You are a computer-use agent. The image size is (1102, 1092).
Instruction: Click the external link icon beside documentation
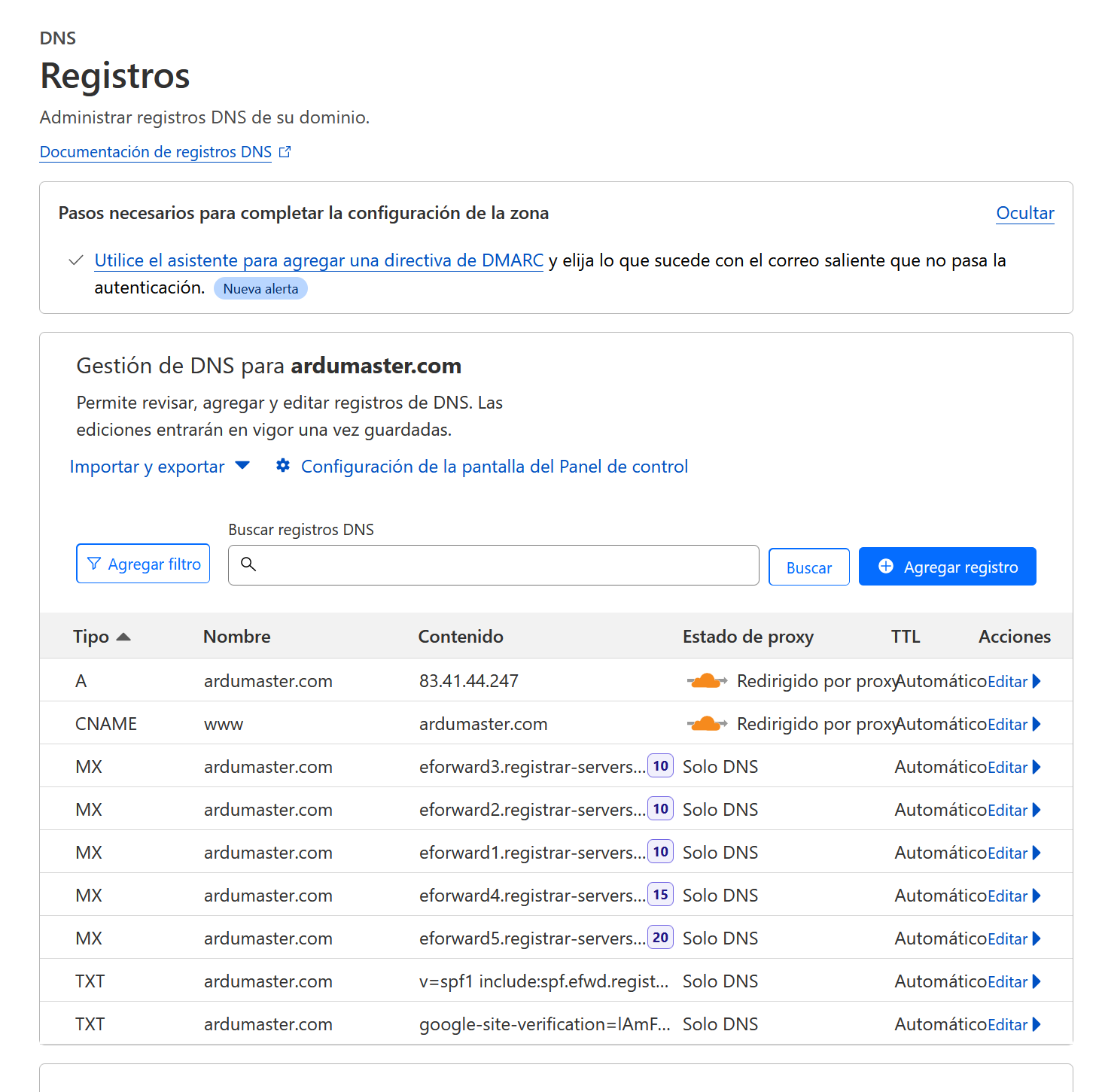point(285,152)
